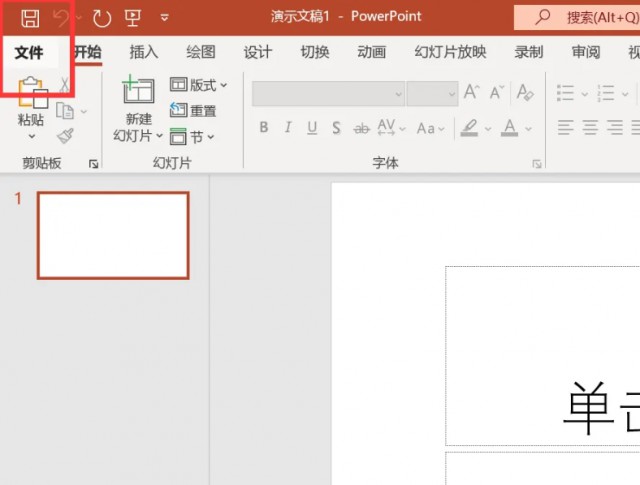The height and width of the screenshot is (485, 640).
Task: Click the title placeholder on the slide
Action: [542, 356]
